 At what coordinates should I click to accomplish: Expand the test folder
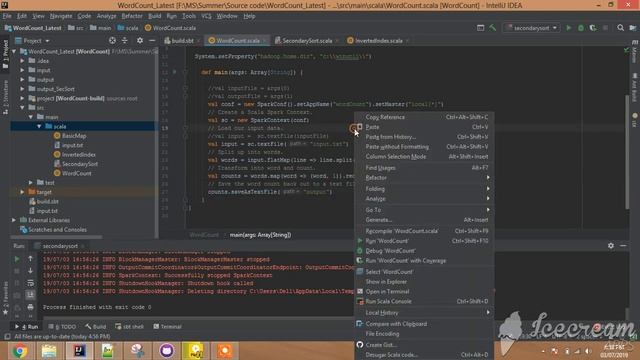(31, 183)
